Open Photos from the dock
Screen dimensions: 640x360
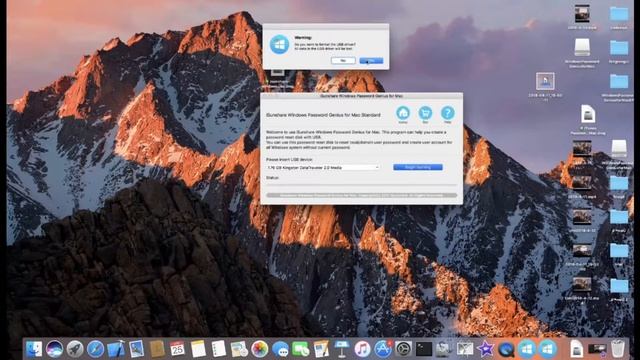click(x=260, y=349)
